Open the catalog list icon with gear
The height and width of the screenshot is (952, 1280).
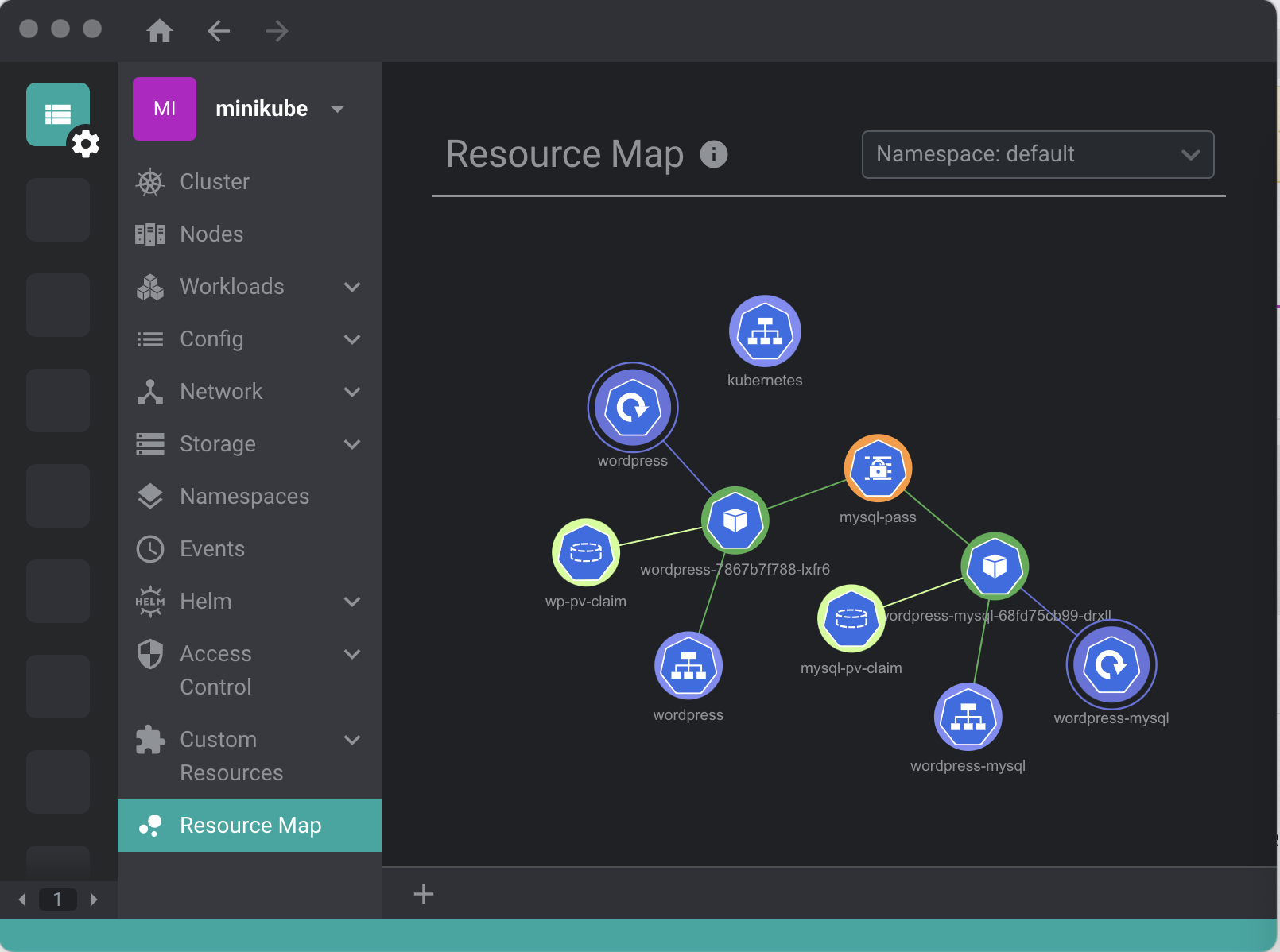58,114
